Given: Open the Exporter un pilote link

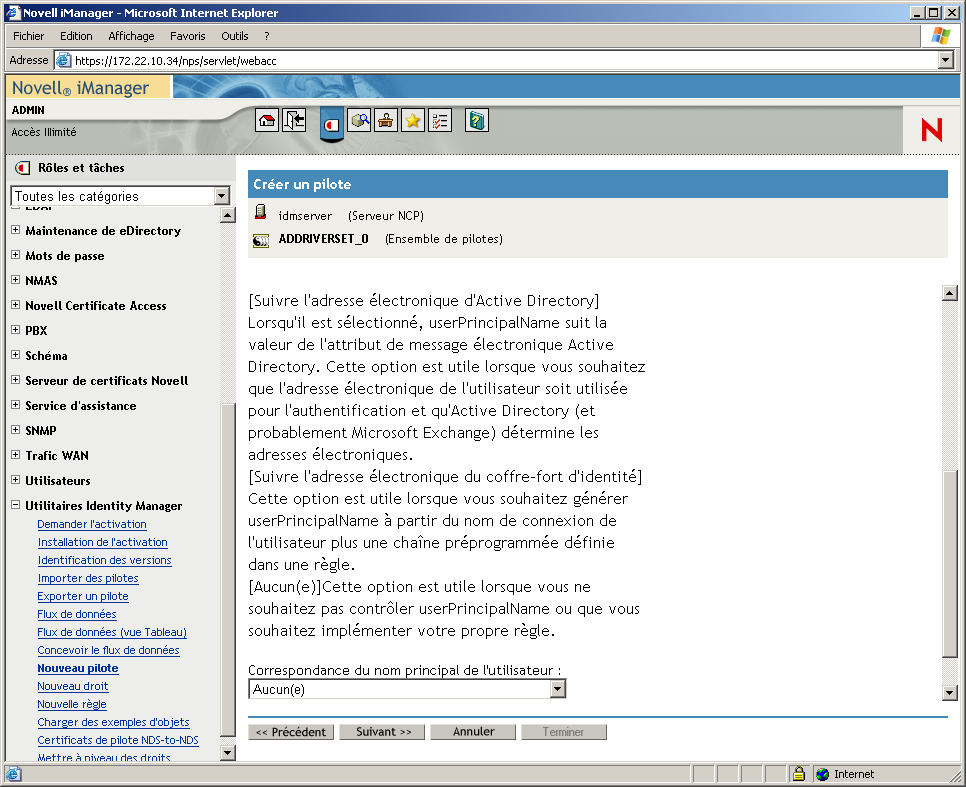Looking at the screenshot, I should 83,595.
